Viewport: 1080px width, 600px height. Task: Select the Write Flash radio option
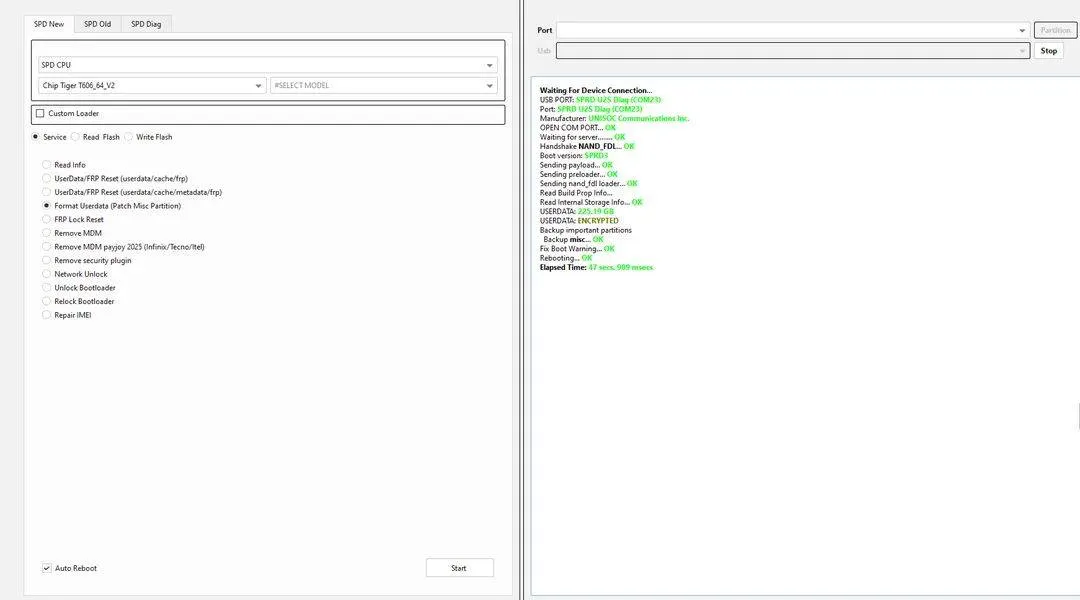point(130,137)
